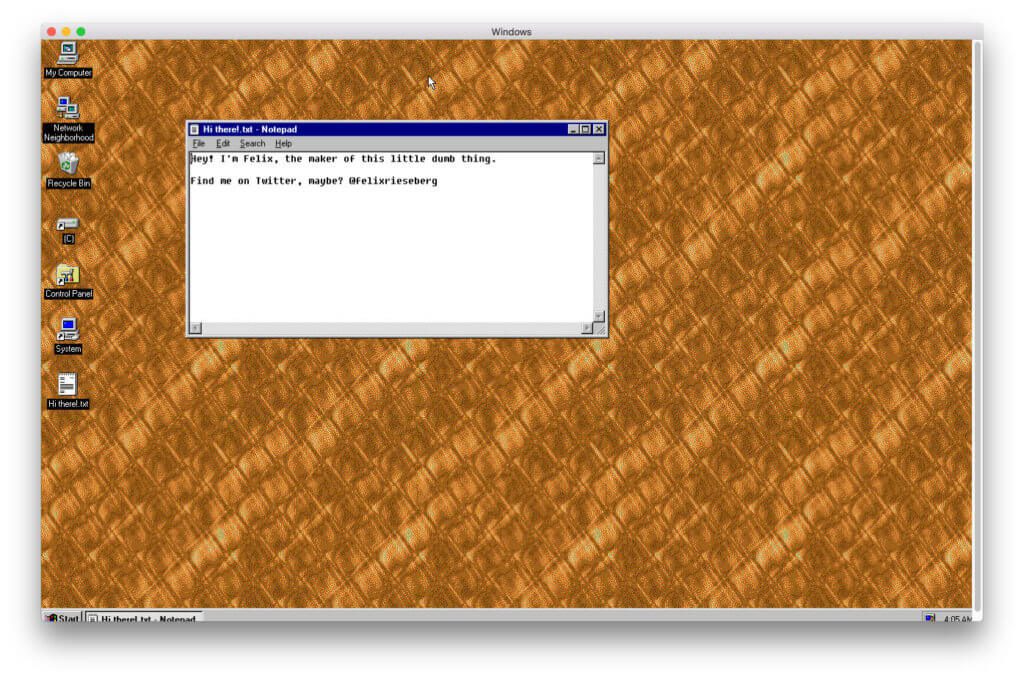Screen dimensions: 1024x680
Task: Open the Help menu in Notepad
Action: coord(283,144)
